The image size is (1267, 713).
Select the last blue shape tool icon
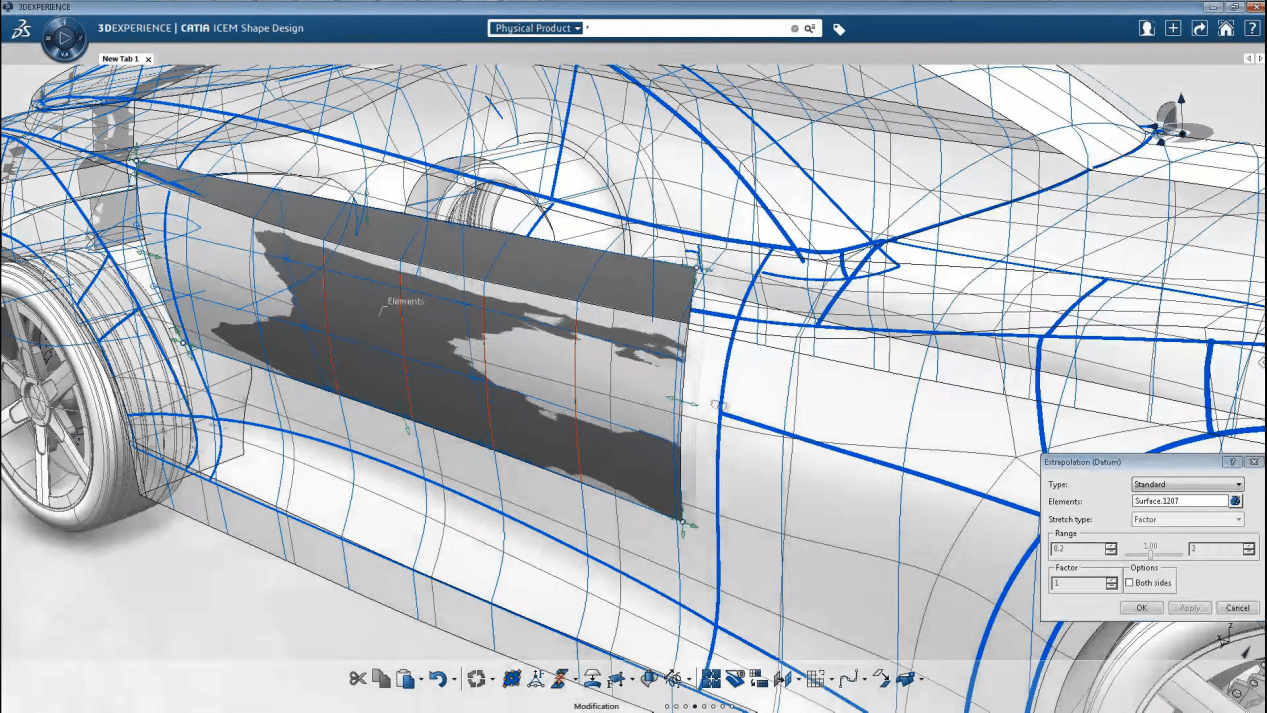(x=905, y=679)
